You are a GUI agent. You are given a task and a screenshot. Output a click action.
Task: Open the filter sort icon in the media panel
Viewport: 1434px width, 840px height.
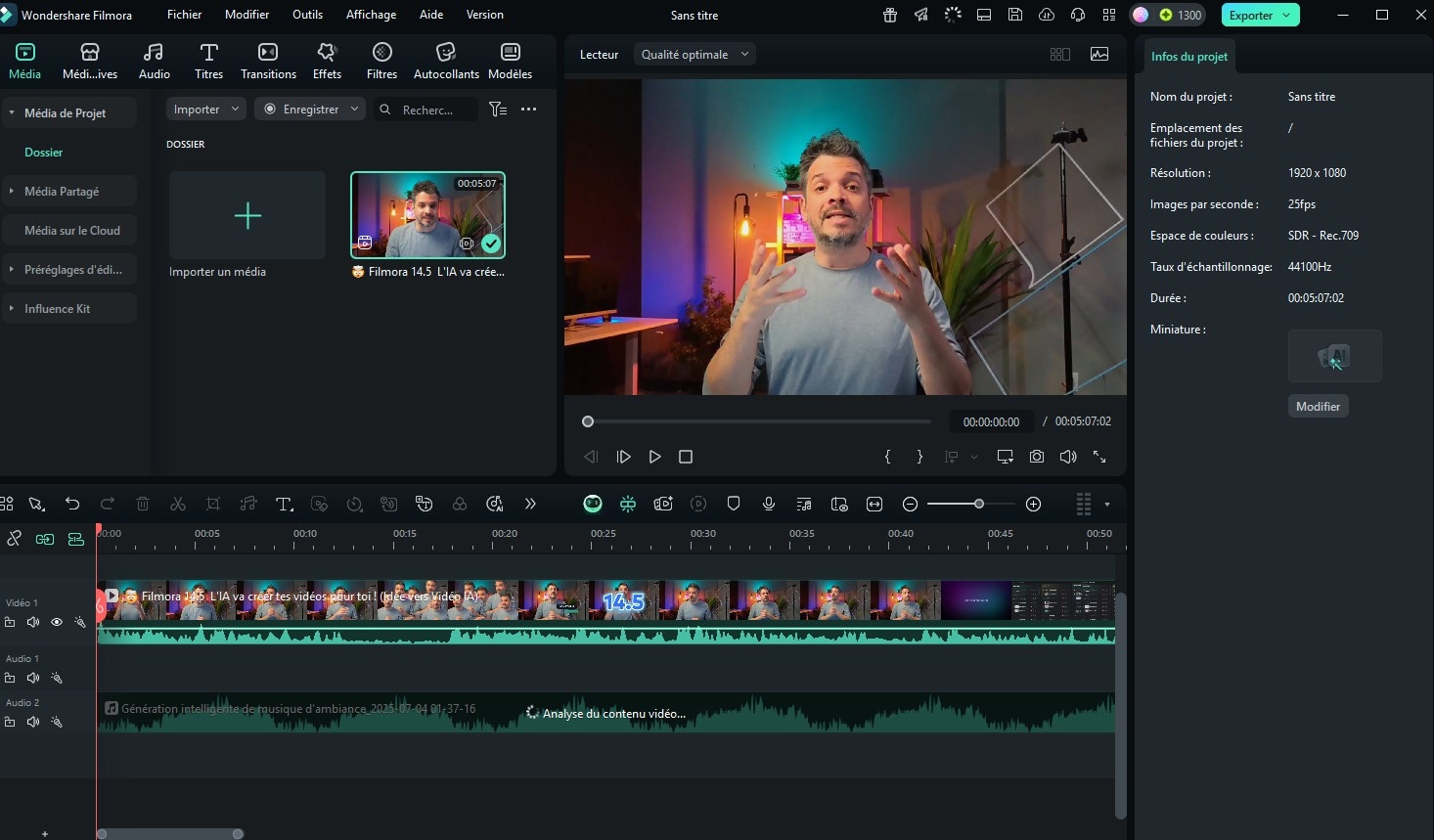(498, 110)
